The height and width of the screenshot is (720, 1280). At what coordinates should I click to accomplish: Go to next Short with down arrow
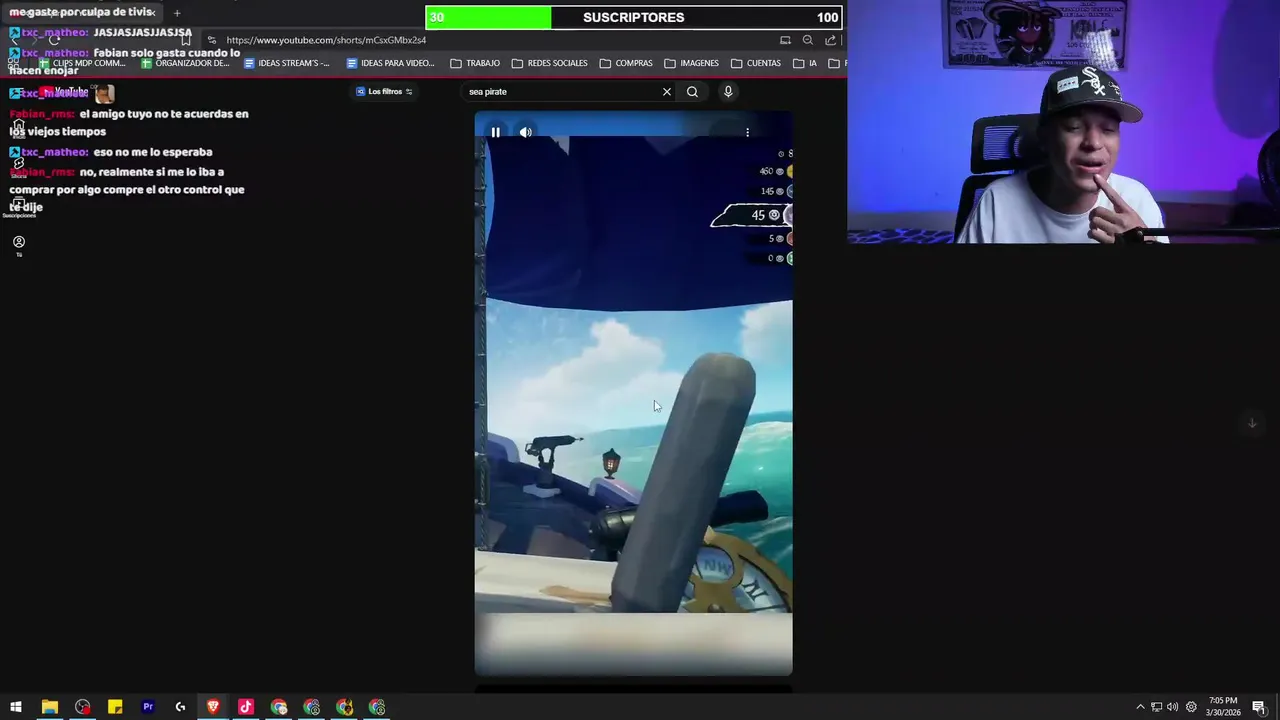tap(1252, 423)
